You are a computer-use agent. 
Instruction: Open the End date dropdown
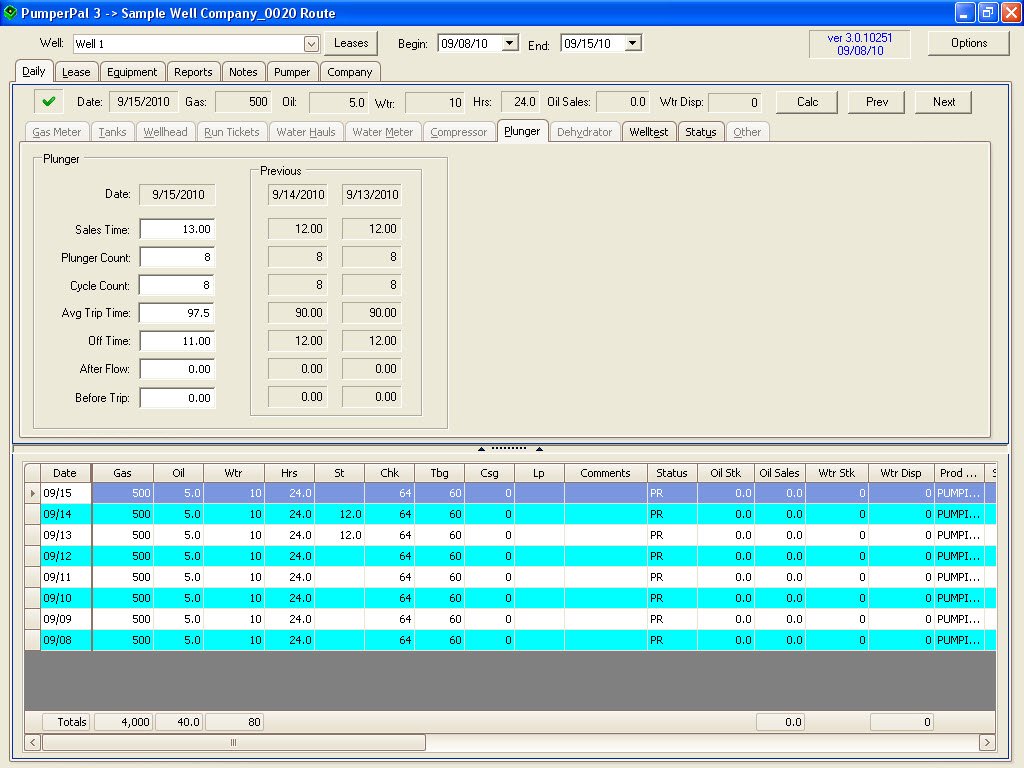click(x=632, y=43)
